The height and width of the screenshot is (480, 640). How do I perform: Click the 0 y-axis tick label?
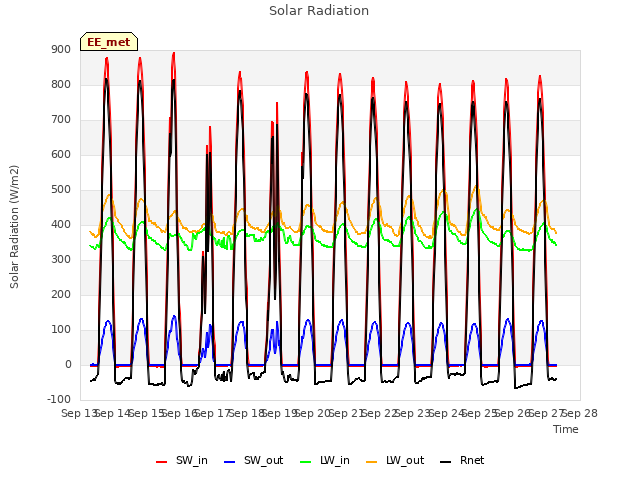68,364
